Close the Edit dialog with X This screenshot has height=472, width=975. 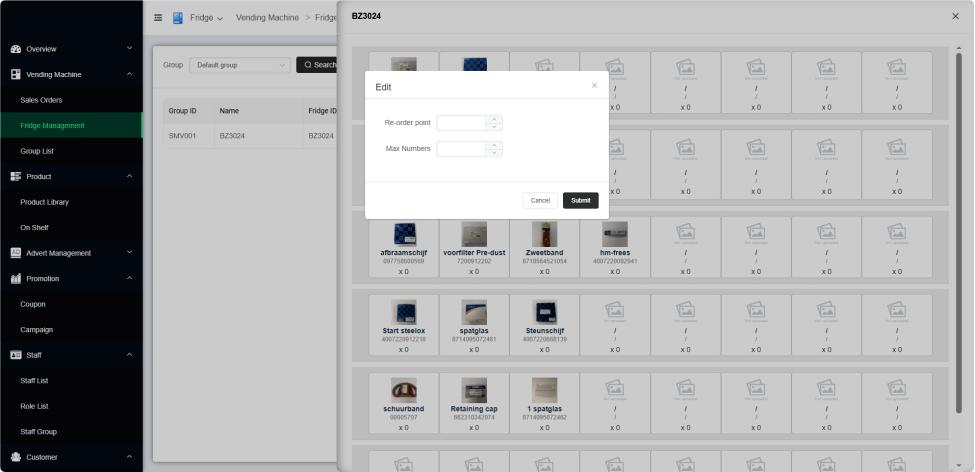click(594, 85)
